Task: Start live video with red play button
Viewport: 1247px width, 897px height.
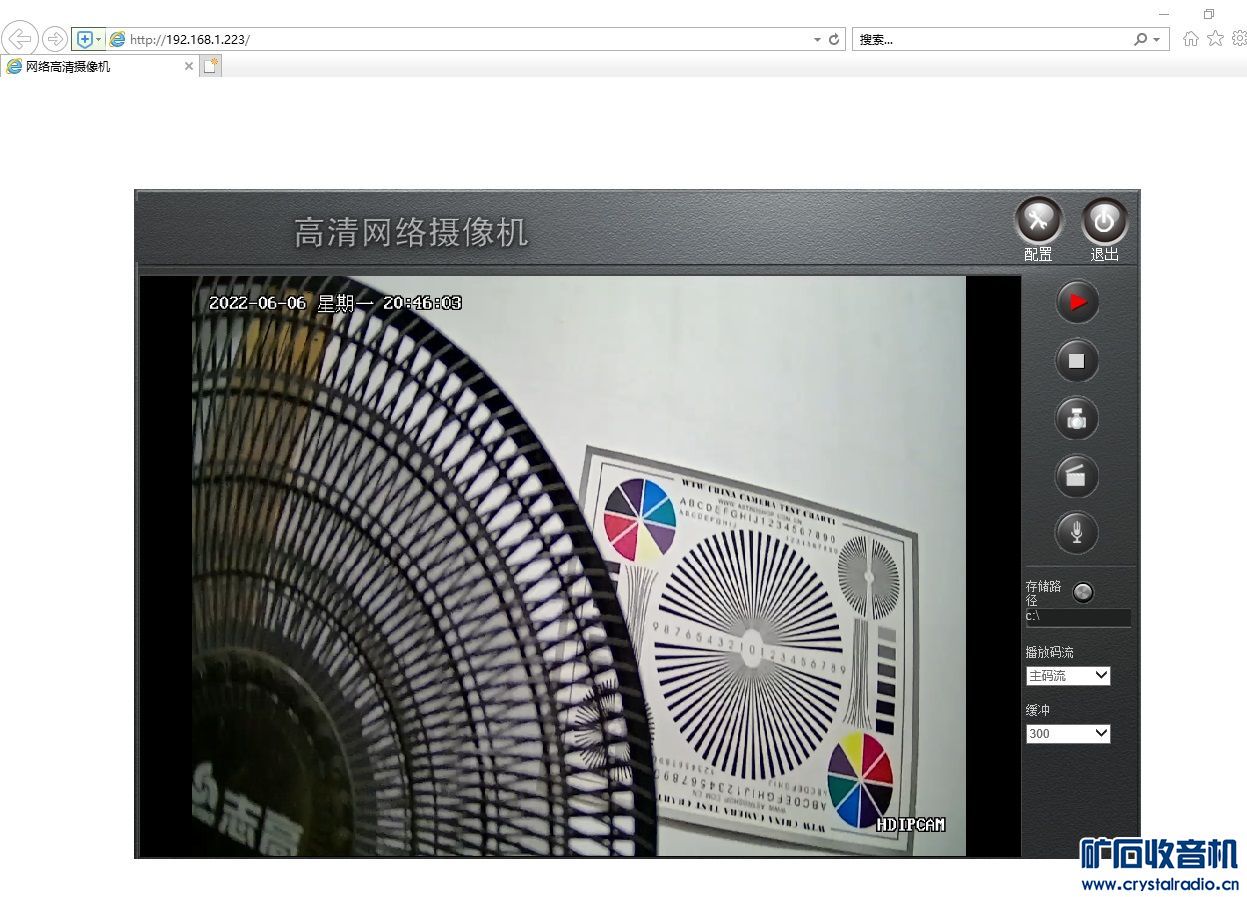Action: [x=1077, y=302]
